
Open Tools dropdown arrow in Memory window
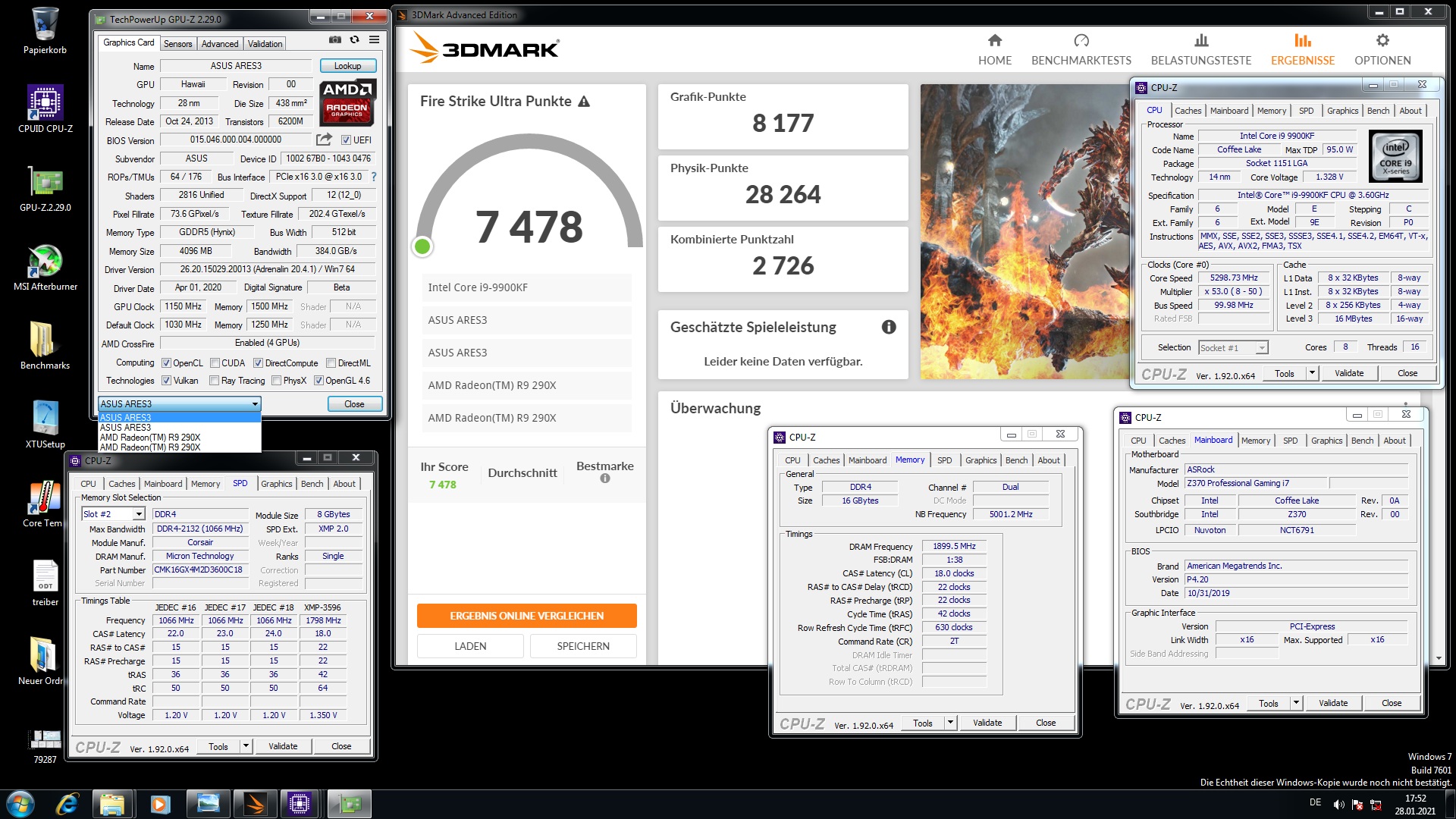click(950, 723)
